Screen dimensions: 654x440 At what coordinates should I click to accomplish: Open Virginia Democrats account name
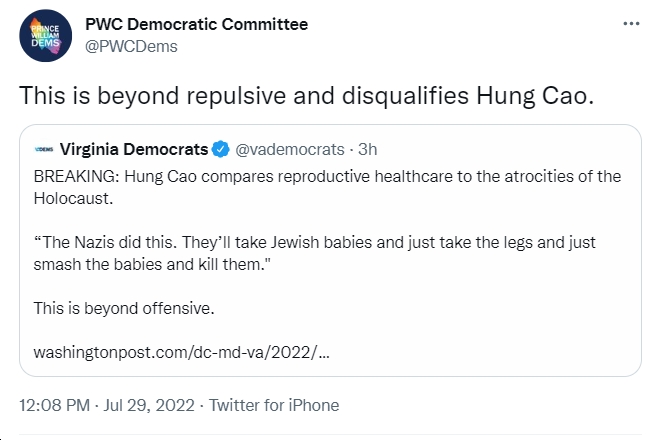pyautogui.click(x=133, y=149)
